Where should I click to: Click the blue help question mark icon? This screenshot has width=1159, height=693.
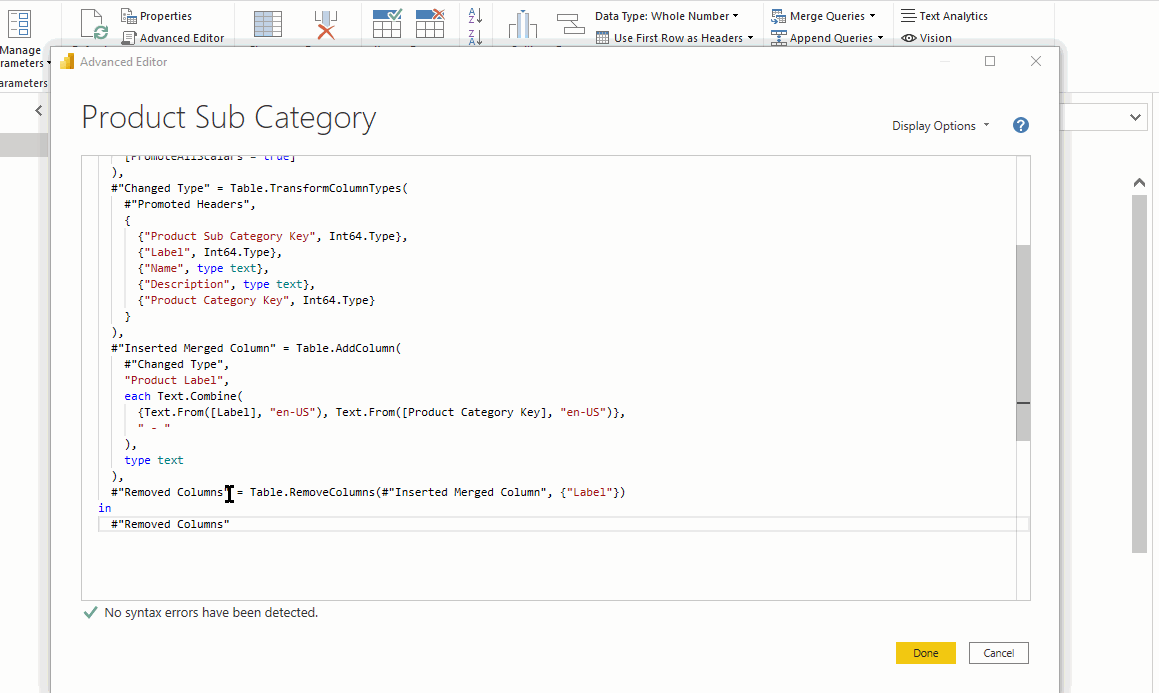(1021, 126)
